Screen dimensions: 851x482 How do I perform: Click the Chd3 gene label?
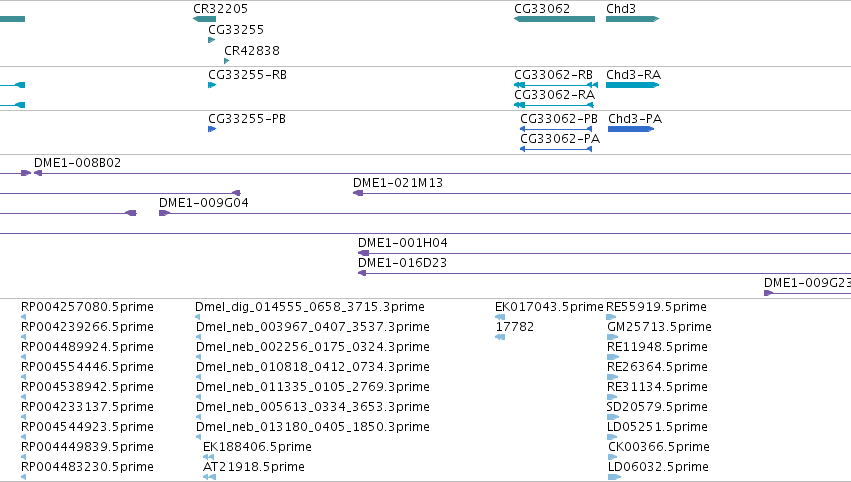coord(621,9)
